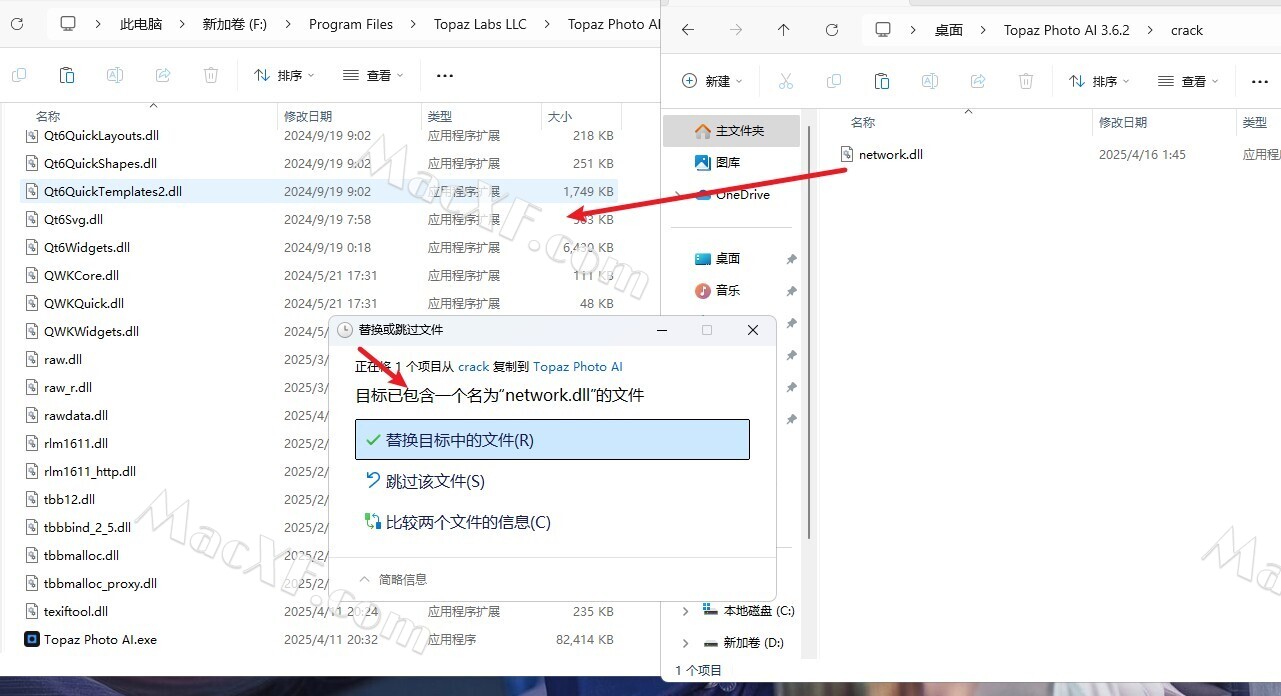Click the paste icon in crack window toolbar
1281x696 pixels.
[x=882, y=81]
